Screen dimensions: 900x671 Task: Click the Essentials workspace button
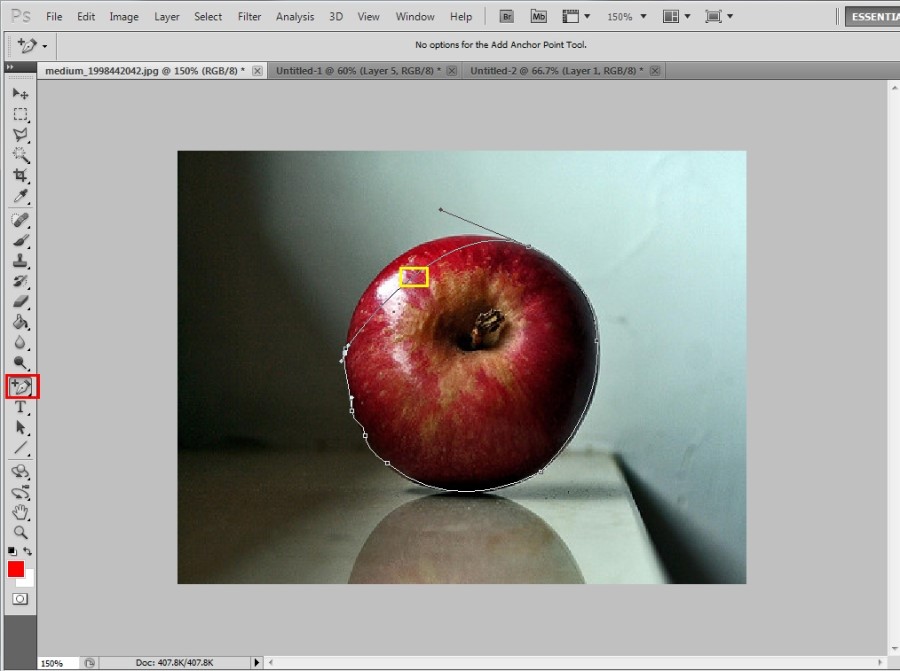coord(872,17)
